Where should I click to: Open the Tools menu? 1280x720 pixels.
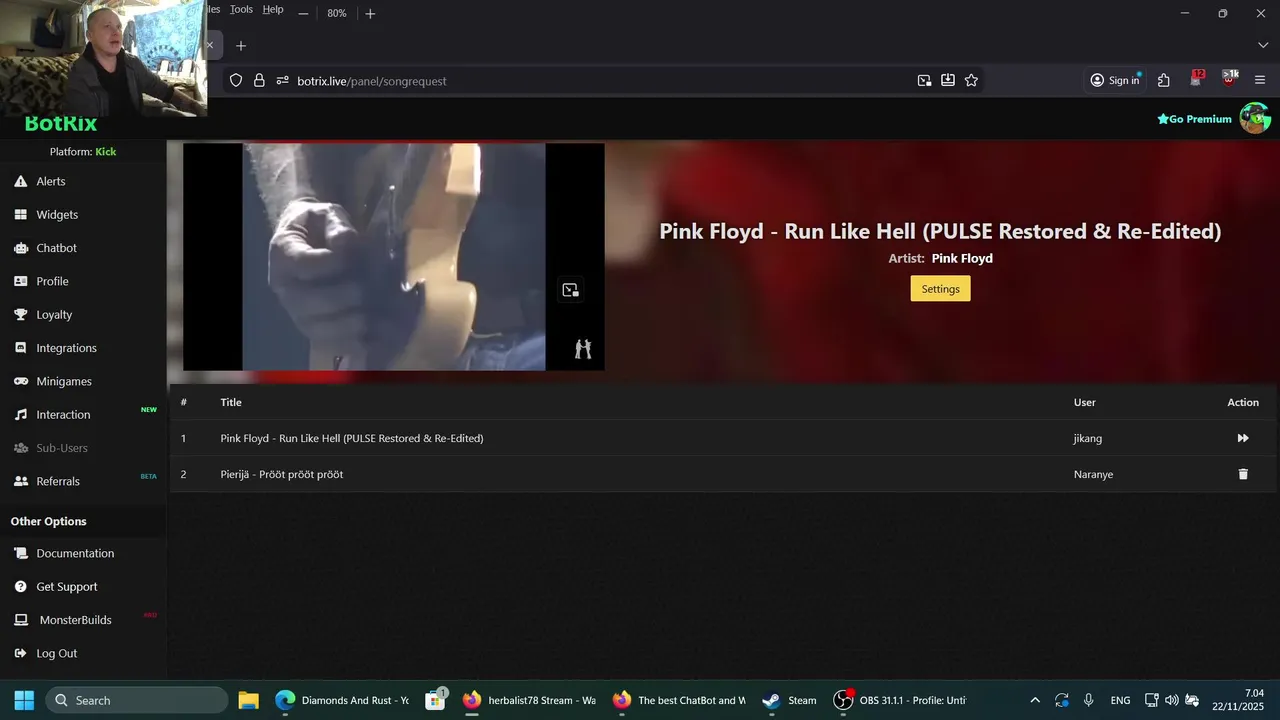pyautogui.click(x=241, y=9)
